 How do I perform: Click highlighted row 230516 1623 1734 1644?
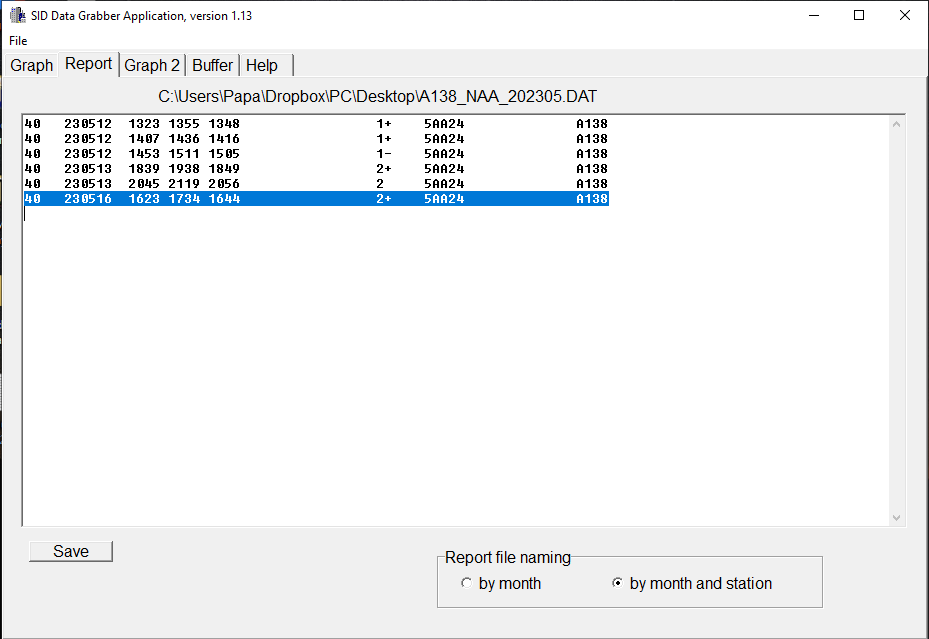coord(316,198)
